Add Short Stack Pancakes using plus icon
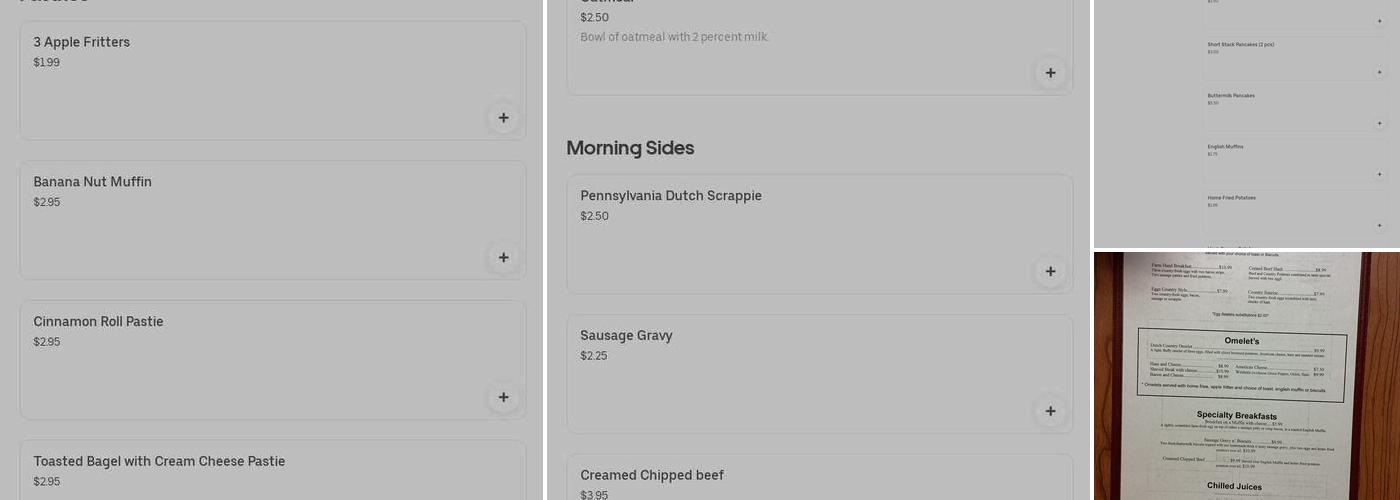The width and height of the screenshot is (1400, 500). point(1379,73)
